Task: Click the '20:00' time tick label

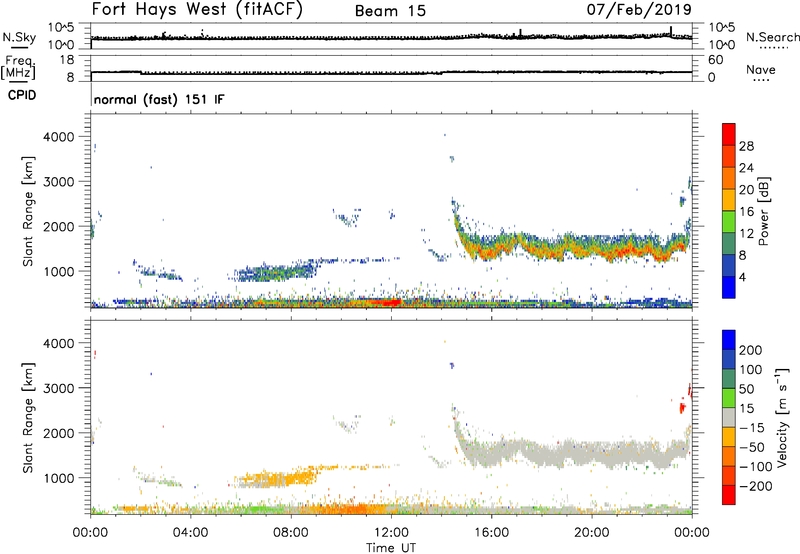Action: click(592, 533)
